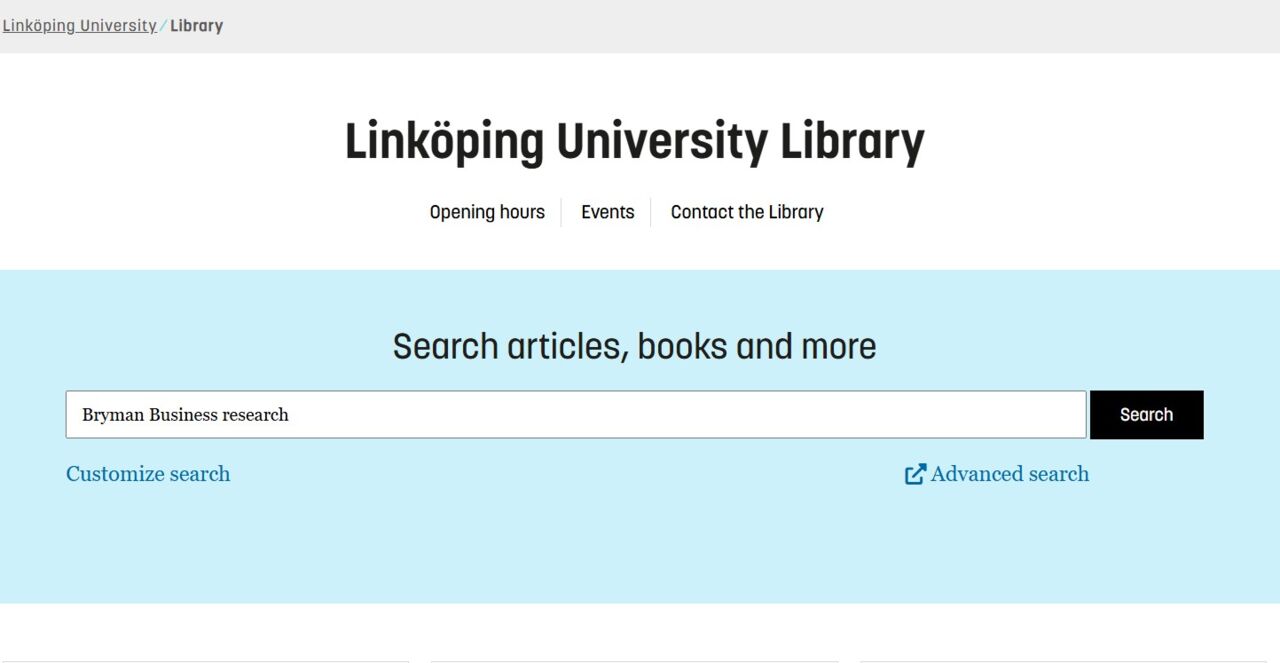
Task: Click the breadcrumb separator slash
Action: (162, 25)
